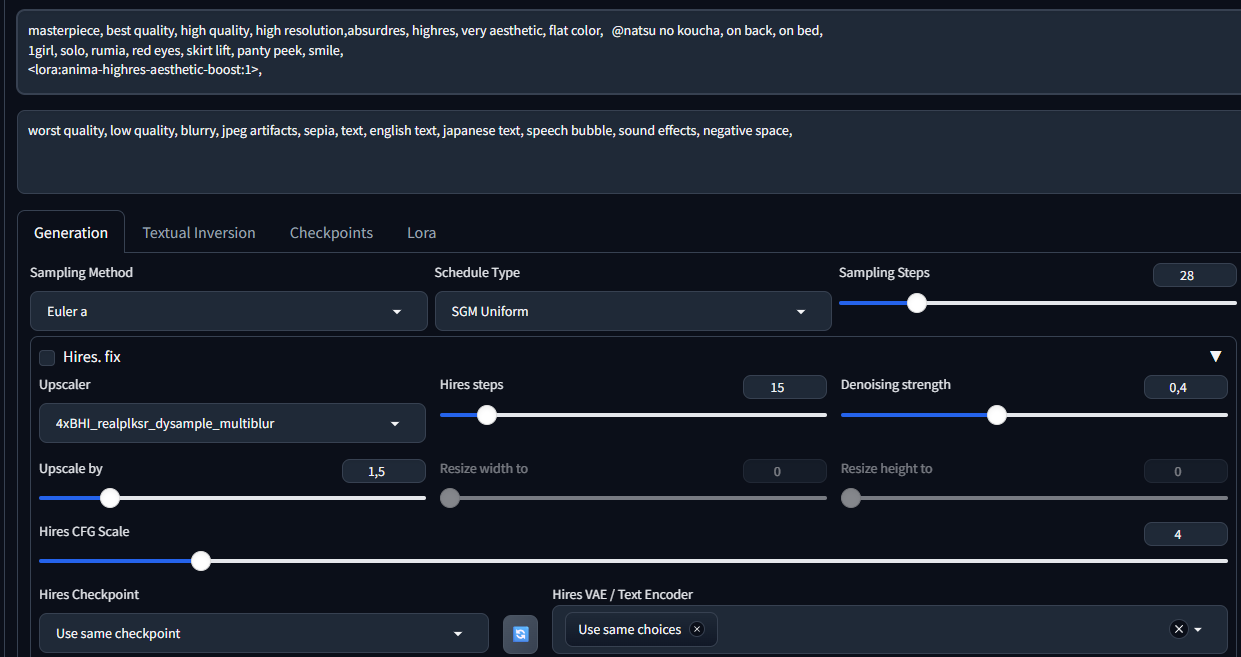This screenshot has height=657, width=1241.
Task: Open the Checkpoints tab
Action: (331, 232)
